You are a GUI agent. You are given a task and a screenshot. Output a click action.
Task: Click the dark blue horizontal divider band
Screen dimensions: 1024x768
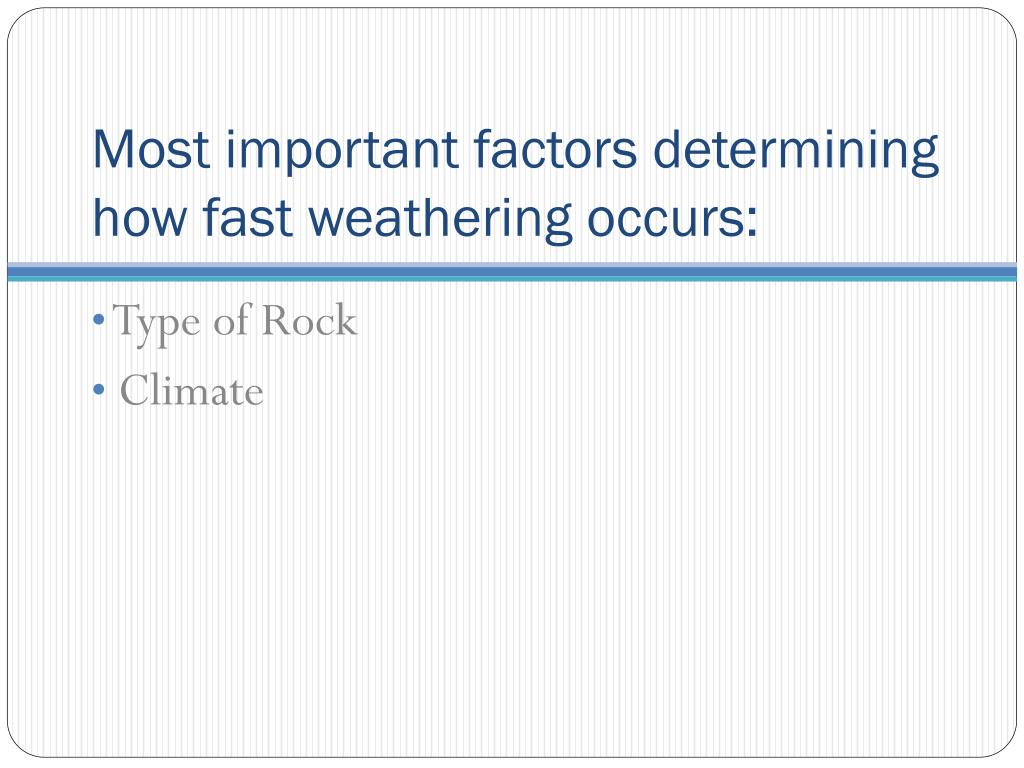512,270
